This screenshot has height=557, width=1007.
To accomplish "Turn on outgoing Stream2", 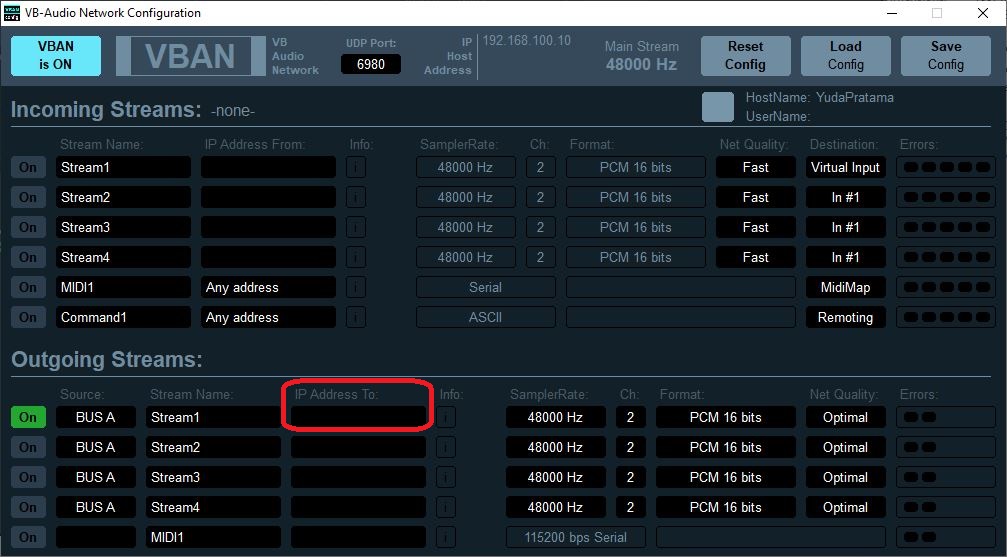I will (x=28, y=447).
